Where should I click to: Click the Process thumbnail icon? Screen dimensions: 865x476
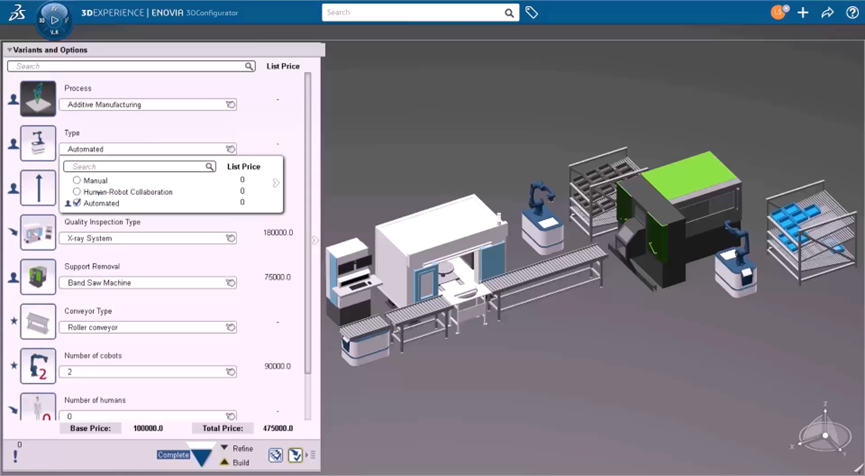click(x=38, y=99)
